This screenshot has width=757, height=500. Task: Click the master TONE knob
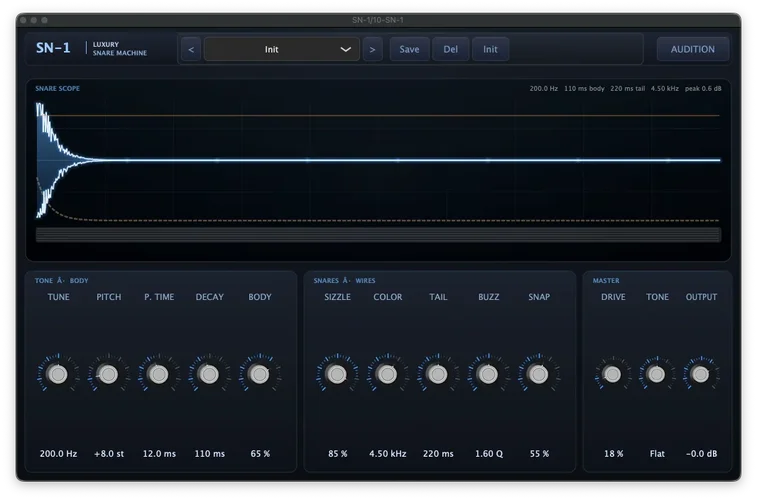pyautogui.click(x=657, y=374)
